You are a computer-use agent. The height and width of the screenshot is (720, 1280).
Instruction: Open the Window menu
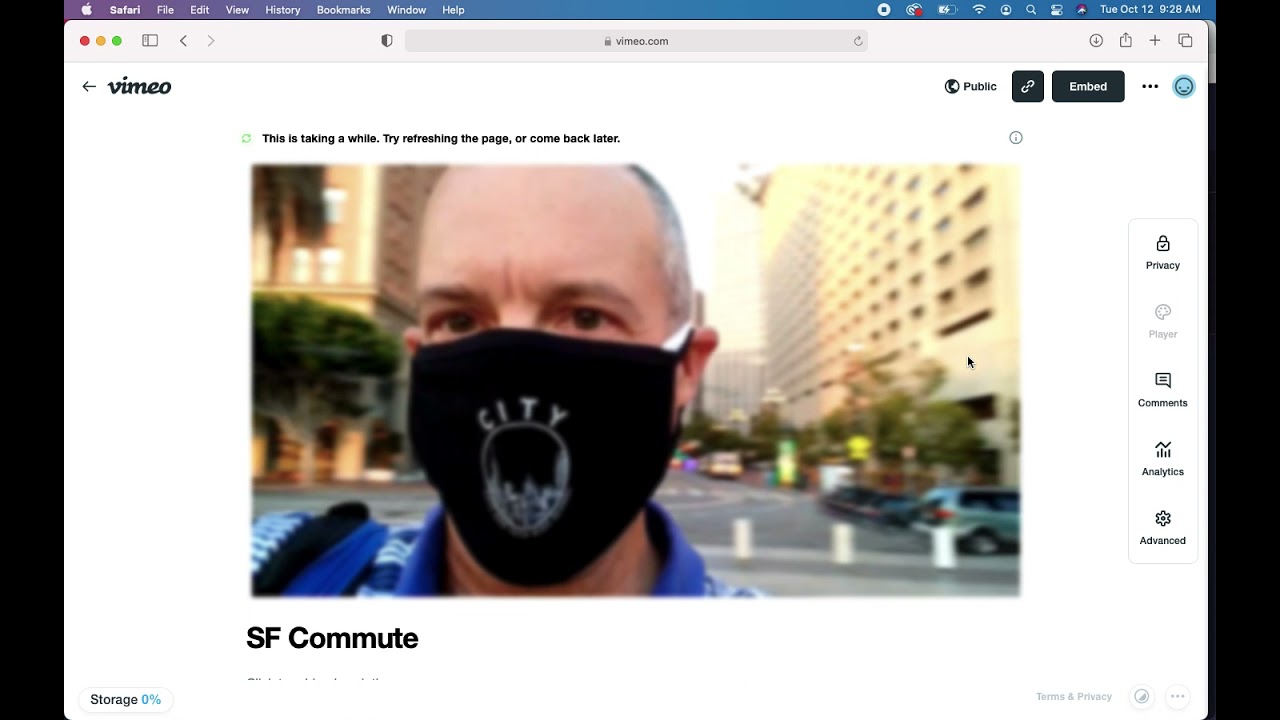pyautogui.click(x=406, y=10)
